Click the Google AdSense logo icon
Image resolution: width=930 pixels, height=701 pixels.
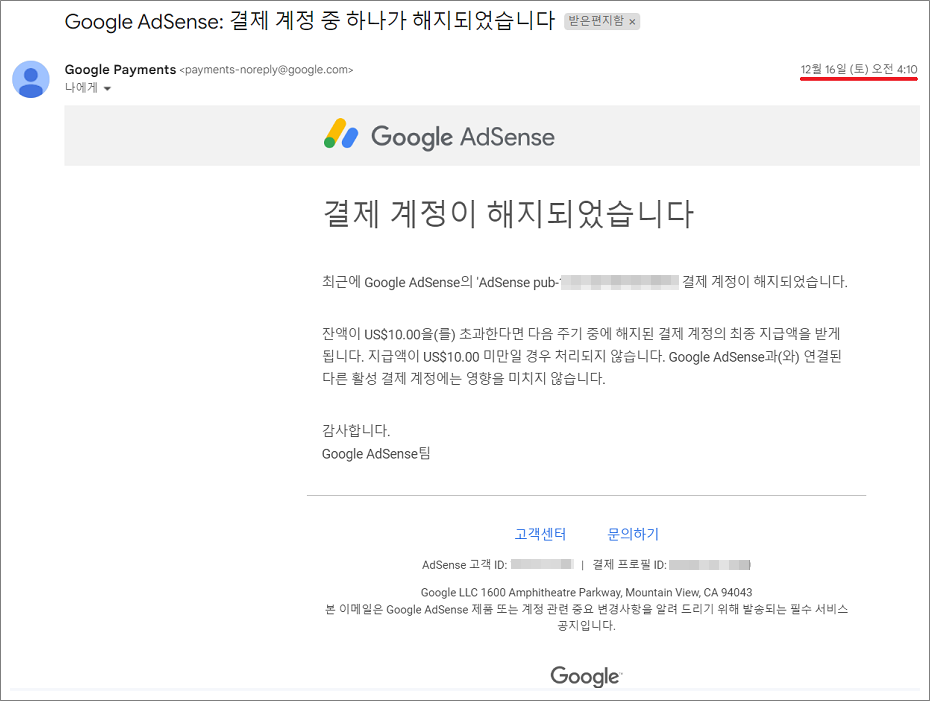(341, 134)
